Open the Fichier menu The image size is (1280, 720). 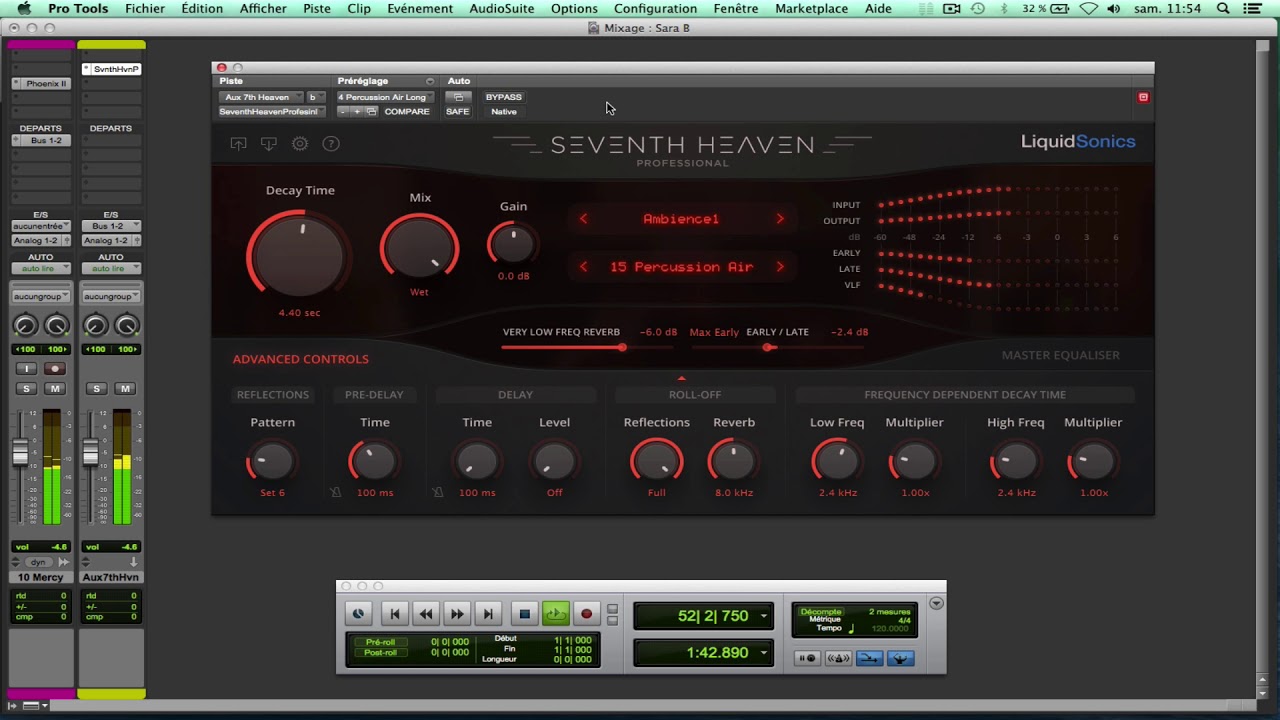(145, 9)
